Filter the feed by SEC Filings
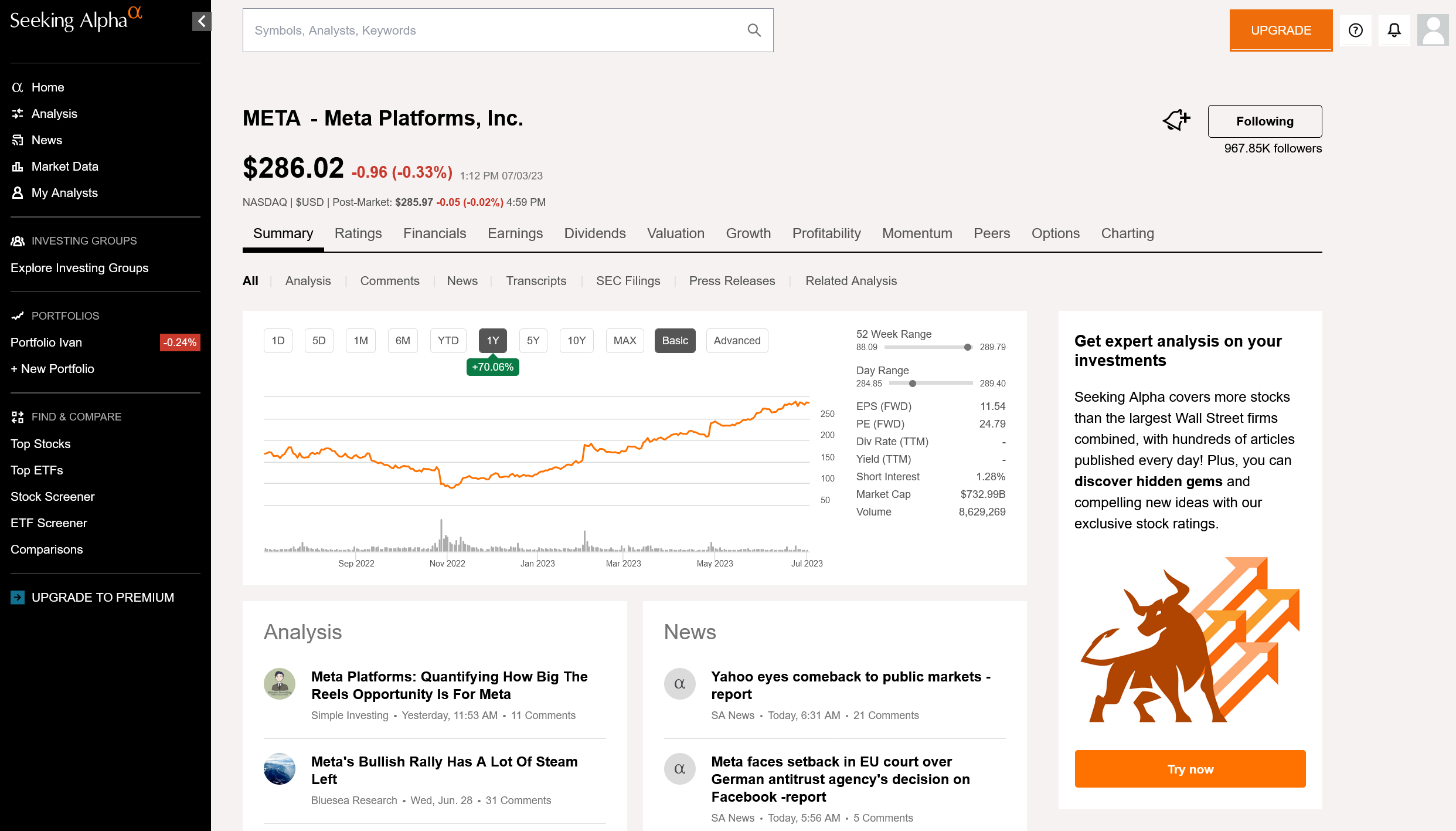The height and width of the screenshot is (831, 1456). coord(628,281)
